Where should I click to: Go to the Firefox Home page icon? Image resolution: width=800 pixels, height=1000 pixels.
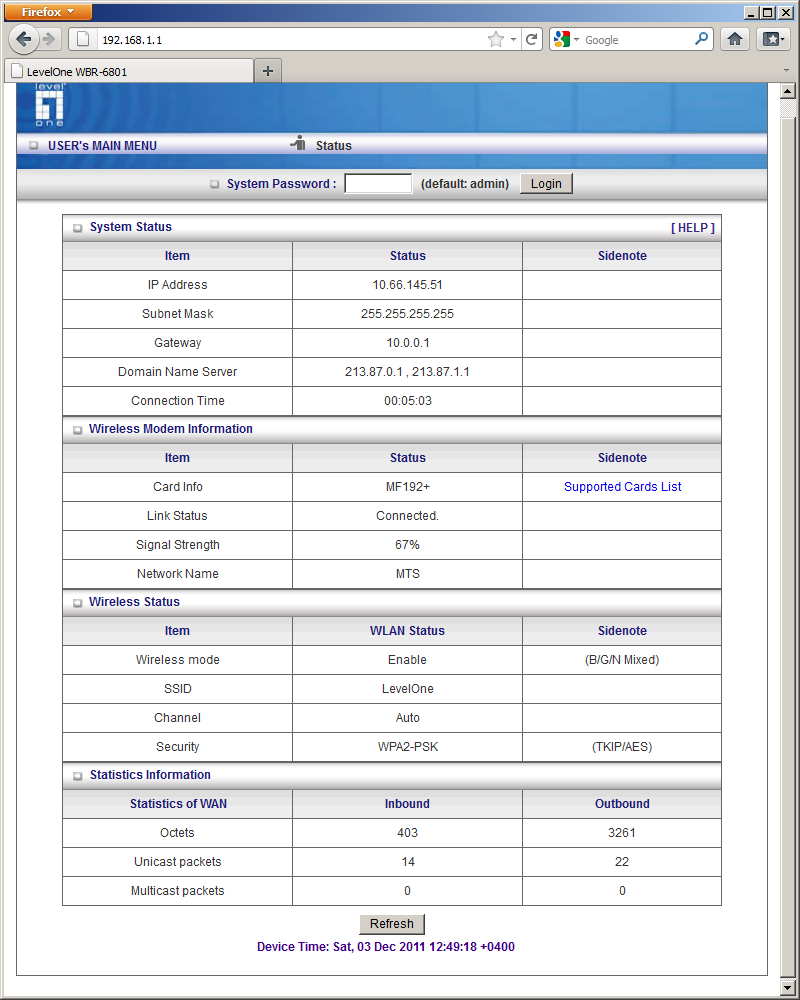pos(735,40)
